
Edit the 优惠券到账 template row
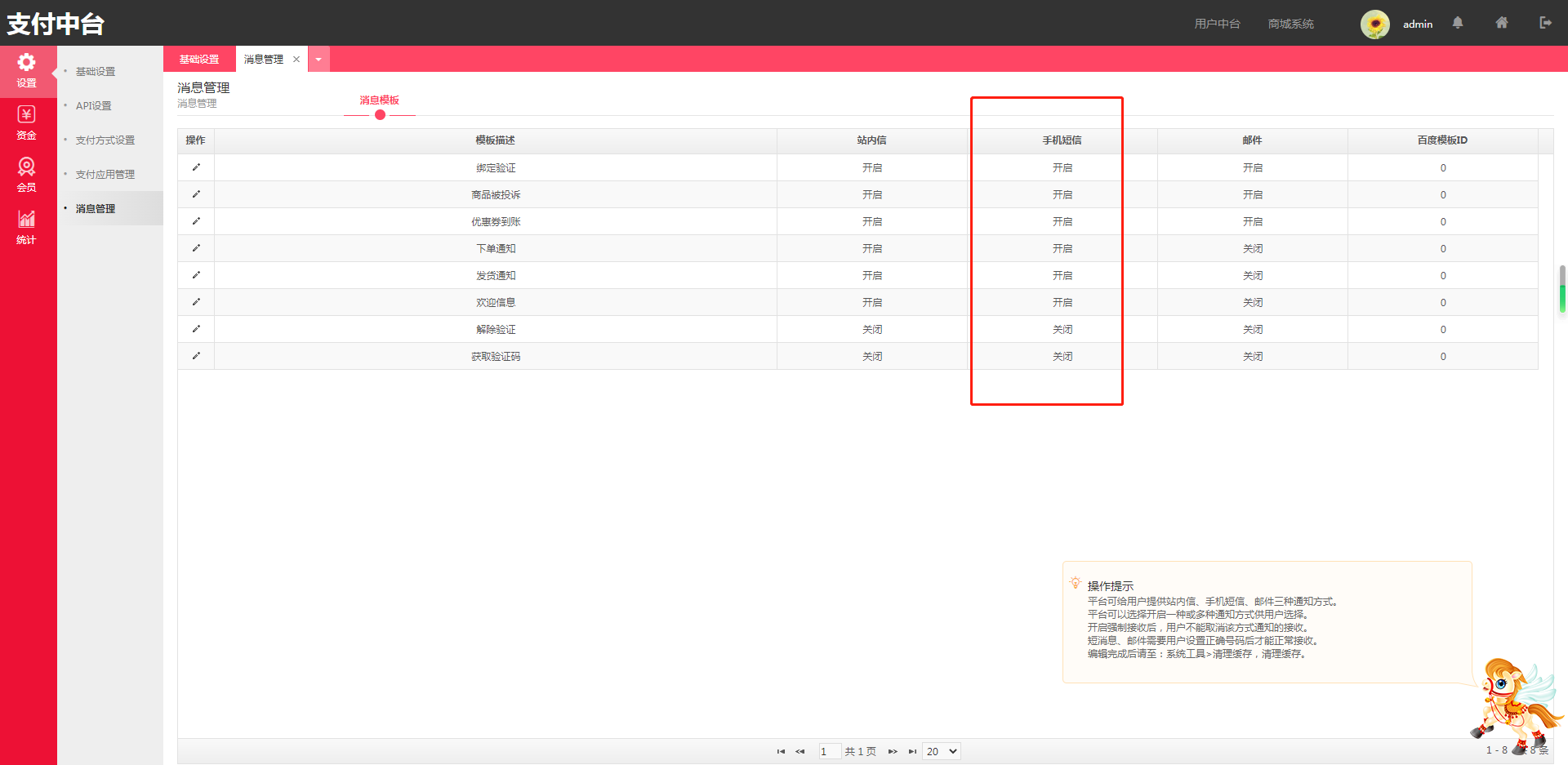coord(196,221)
